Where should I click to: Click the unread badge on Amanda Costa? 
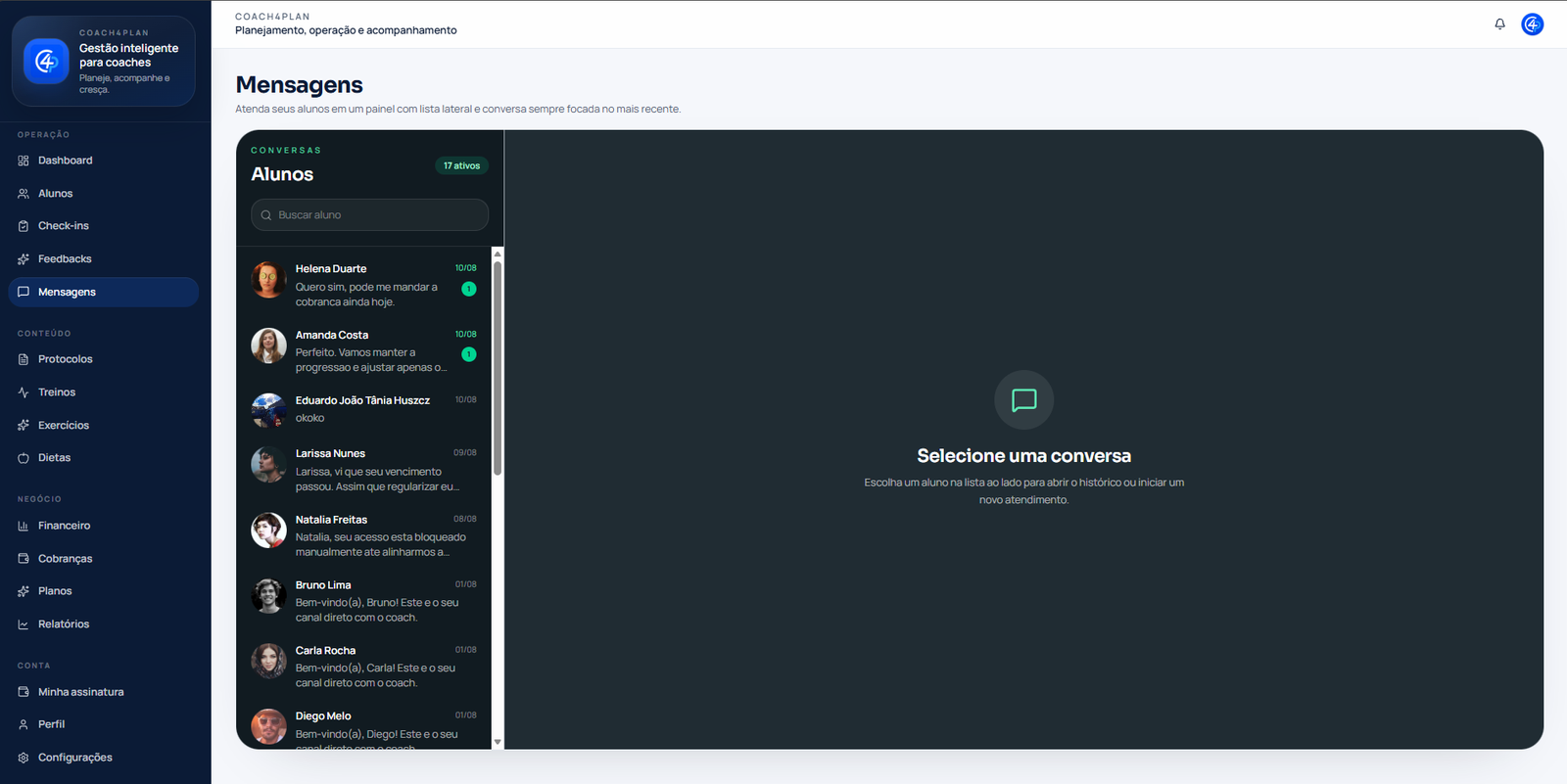pyautogui.click(x=469, y=354)
